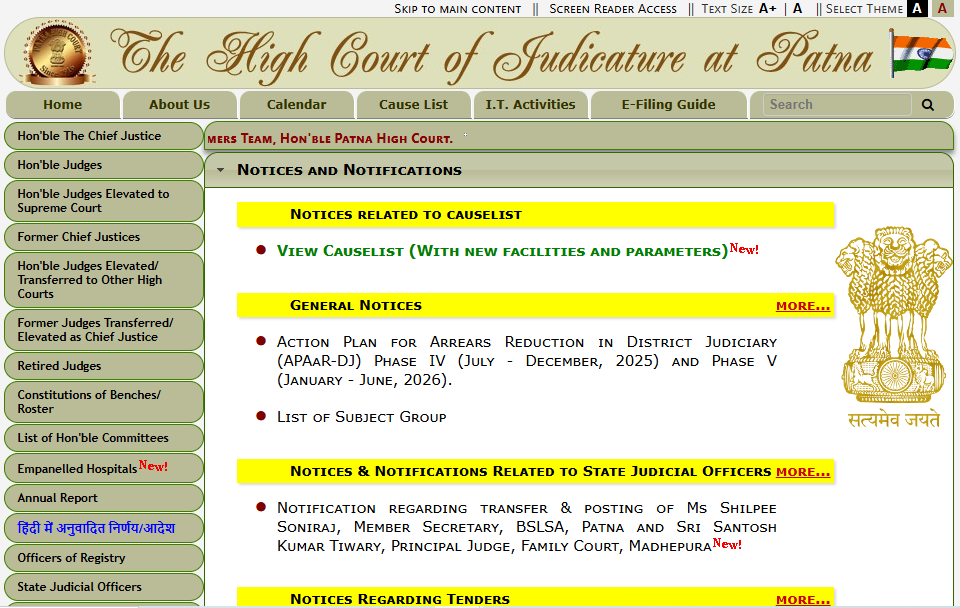
Task: Click MORE link beside Notices Regarding Tenders
Action: [803, 599]
